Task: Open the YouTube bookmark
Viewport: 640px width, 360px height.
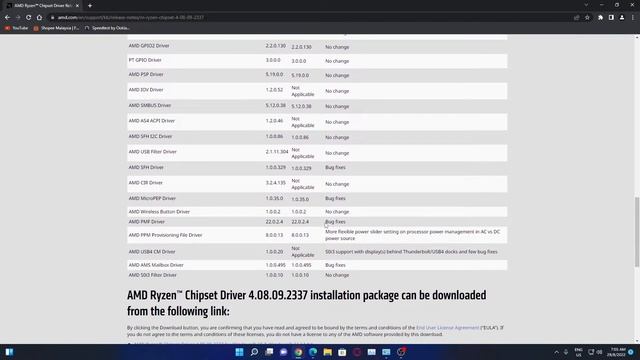Action: pos(16,28)
